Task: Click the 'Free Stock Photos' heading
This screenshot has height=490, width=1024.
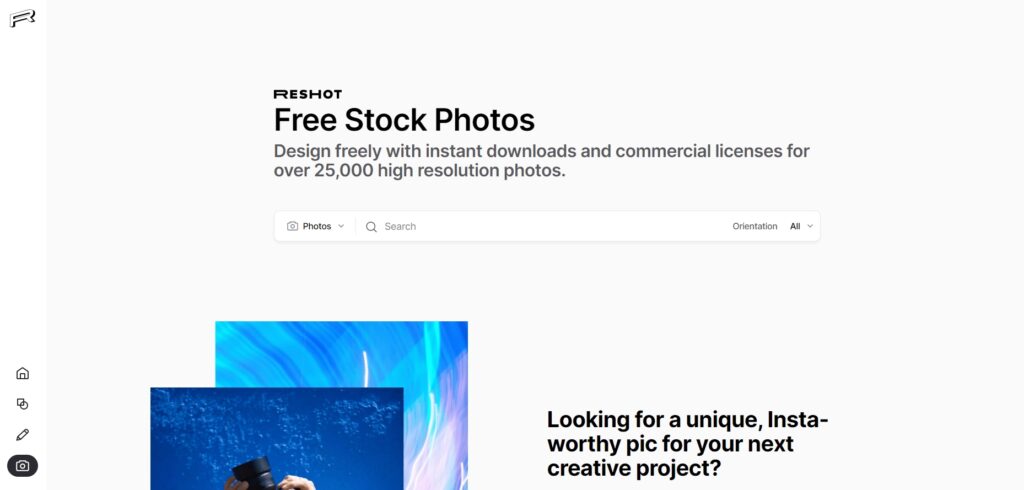Action: pyautogui.click(x=404, y=120)
